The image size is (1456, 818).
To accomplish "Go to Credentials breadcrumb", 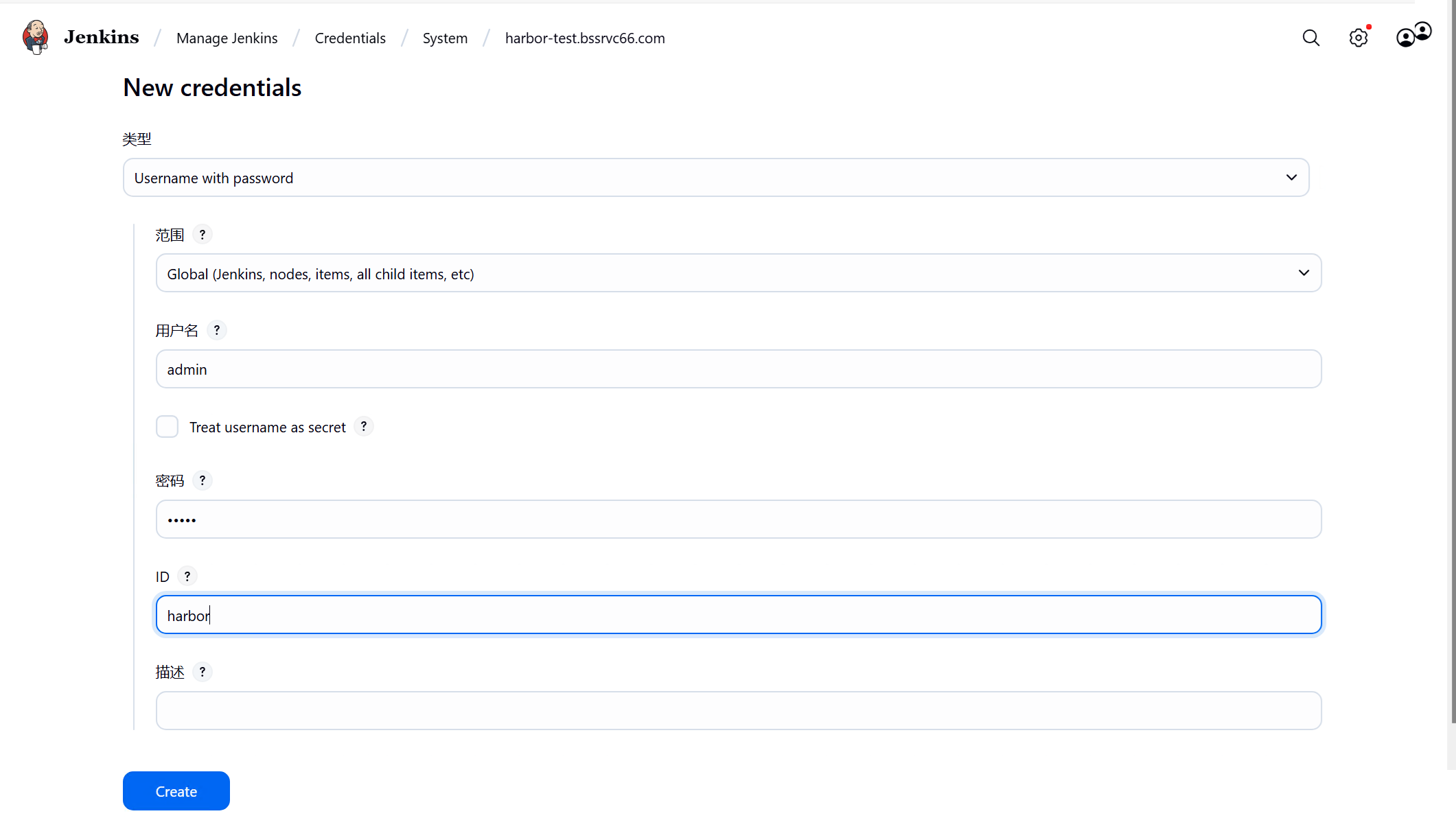I will [x=349, y=38].
